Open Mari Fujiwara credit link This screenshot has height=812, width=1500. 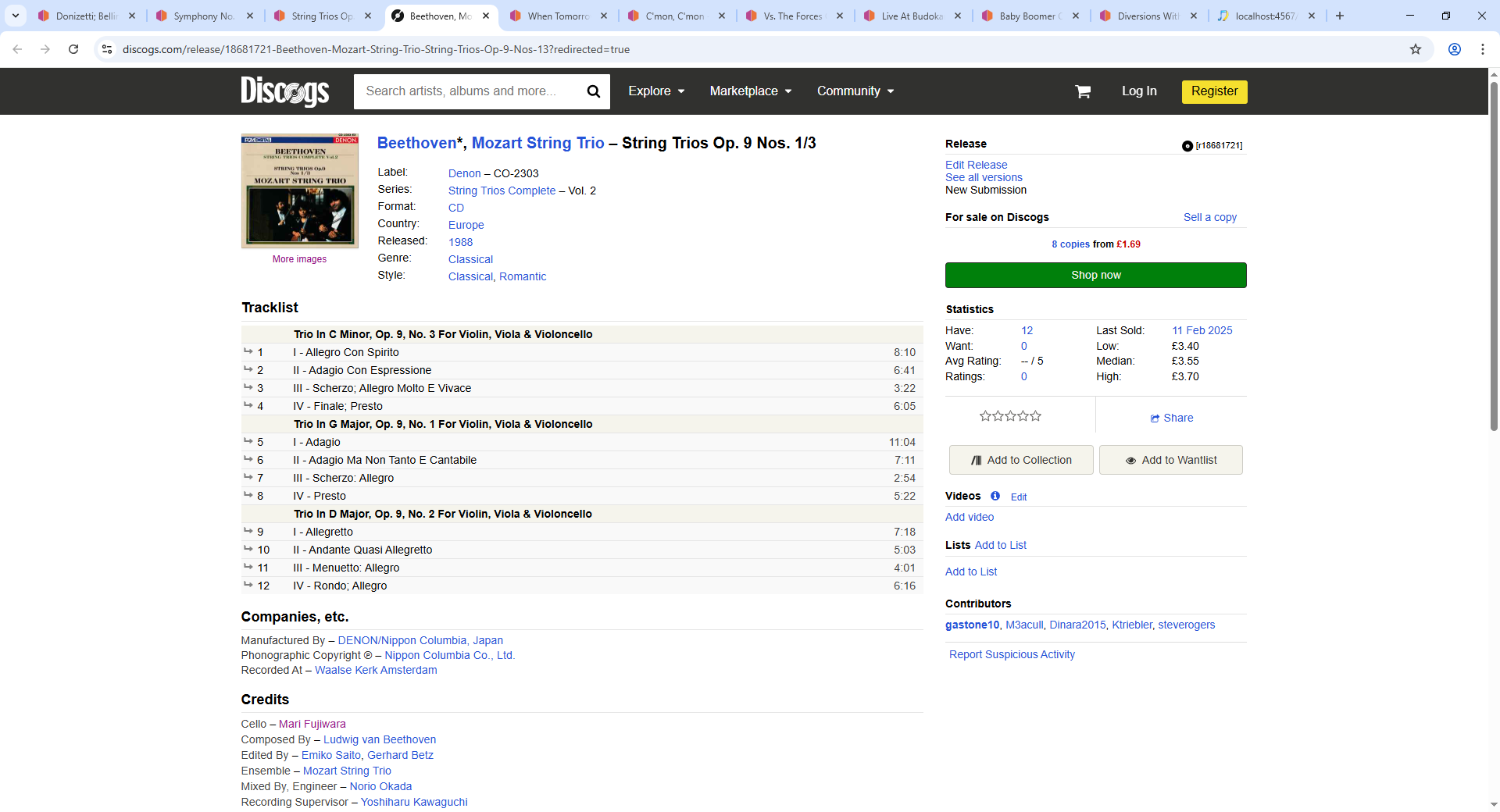pos(312,724)
